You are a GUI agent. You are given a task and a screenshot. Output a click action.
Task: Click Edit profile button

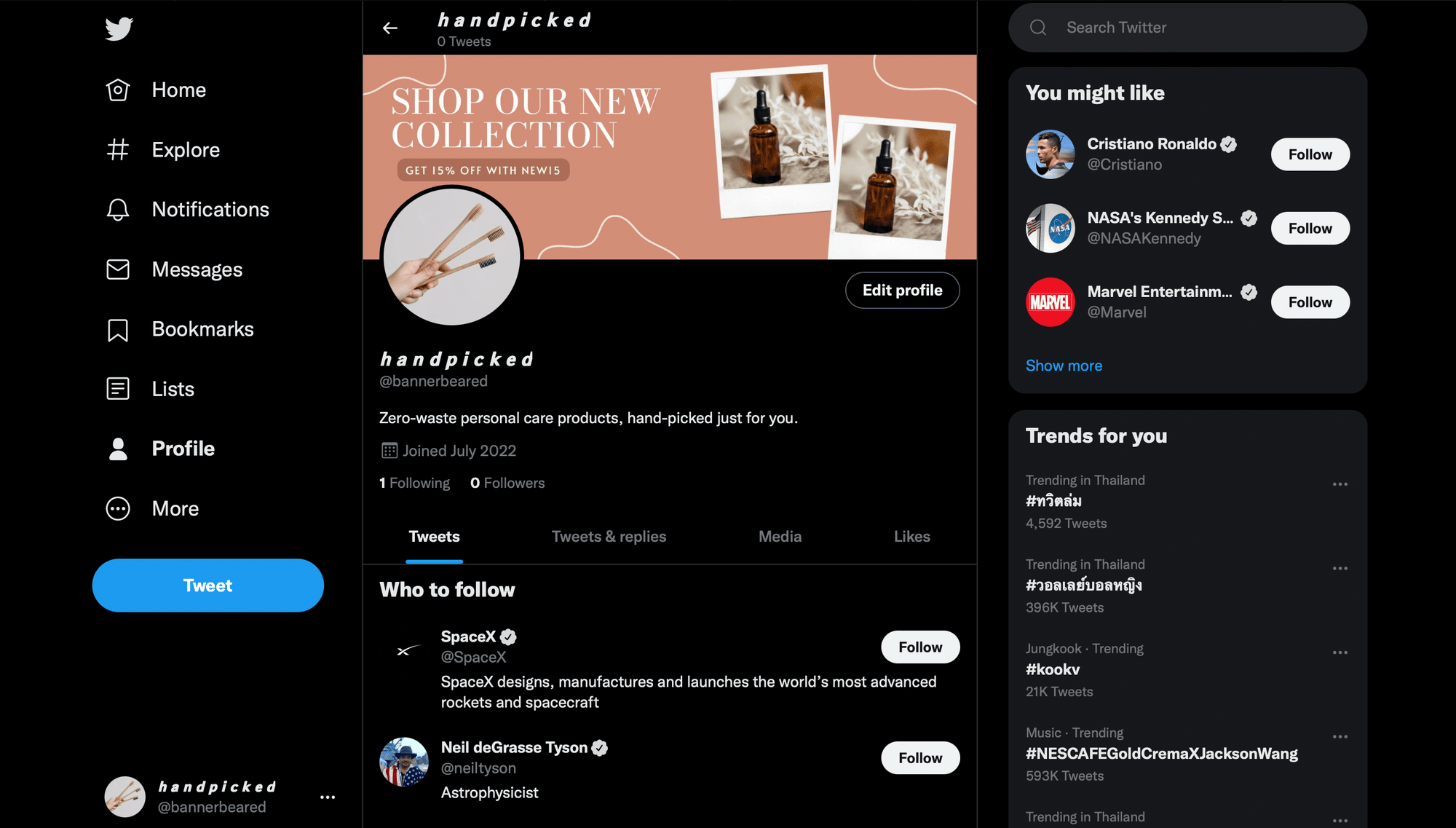click(902, 290)
